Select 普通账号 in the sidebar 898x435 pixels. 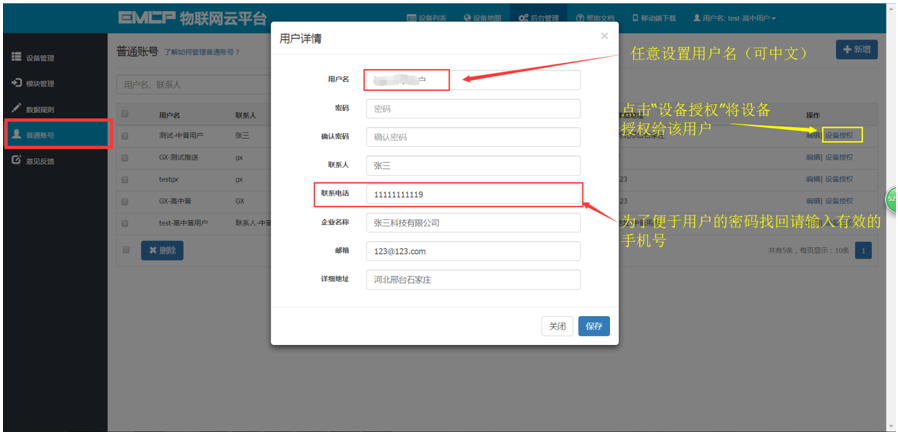pyautogui.click(x=56, y=135)
